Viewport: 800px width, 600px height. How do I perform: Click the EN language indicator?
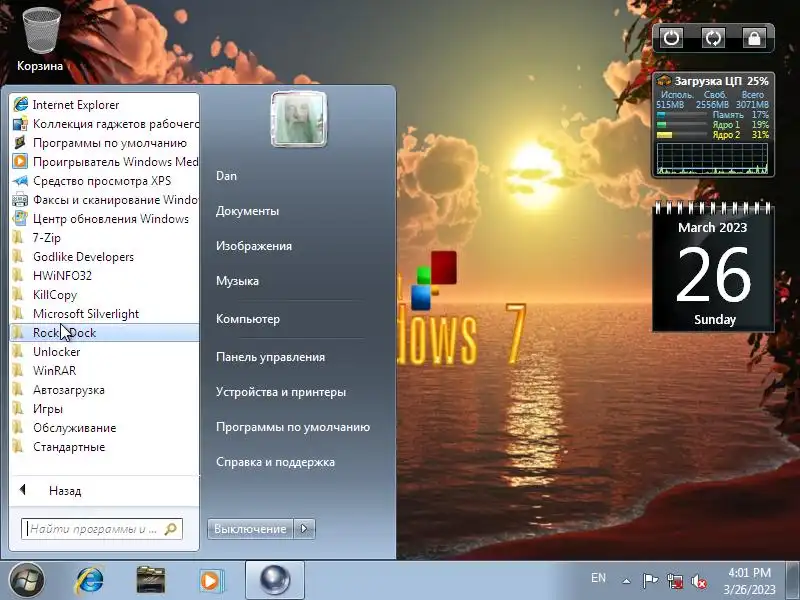point(598,578)
